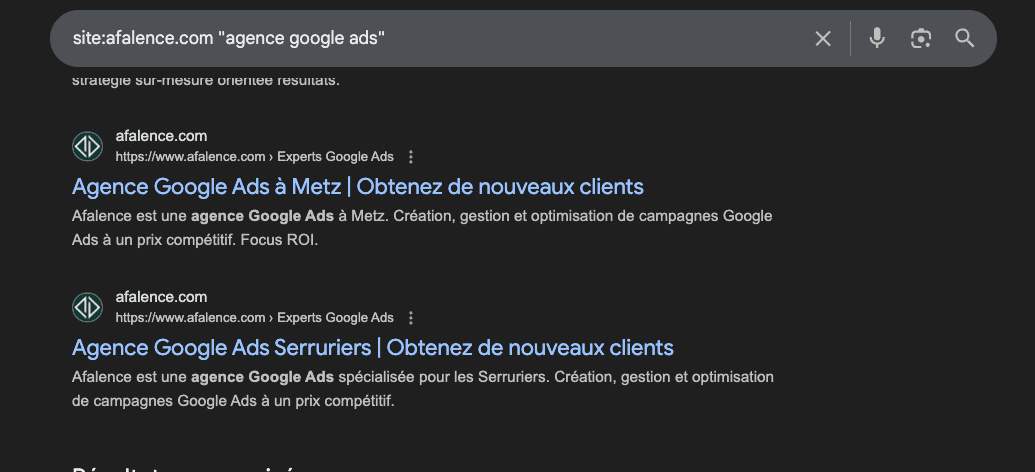Open the three-dot menu for the Metz result
The image size is (1035, 472).
click(411, 157)
